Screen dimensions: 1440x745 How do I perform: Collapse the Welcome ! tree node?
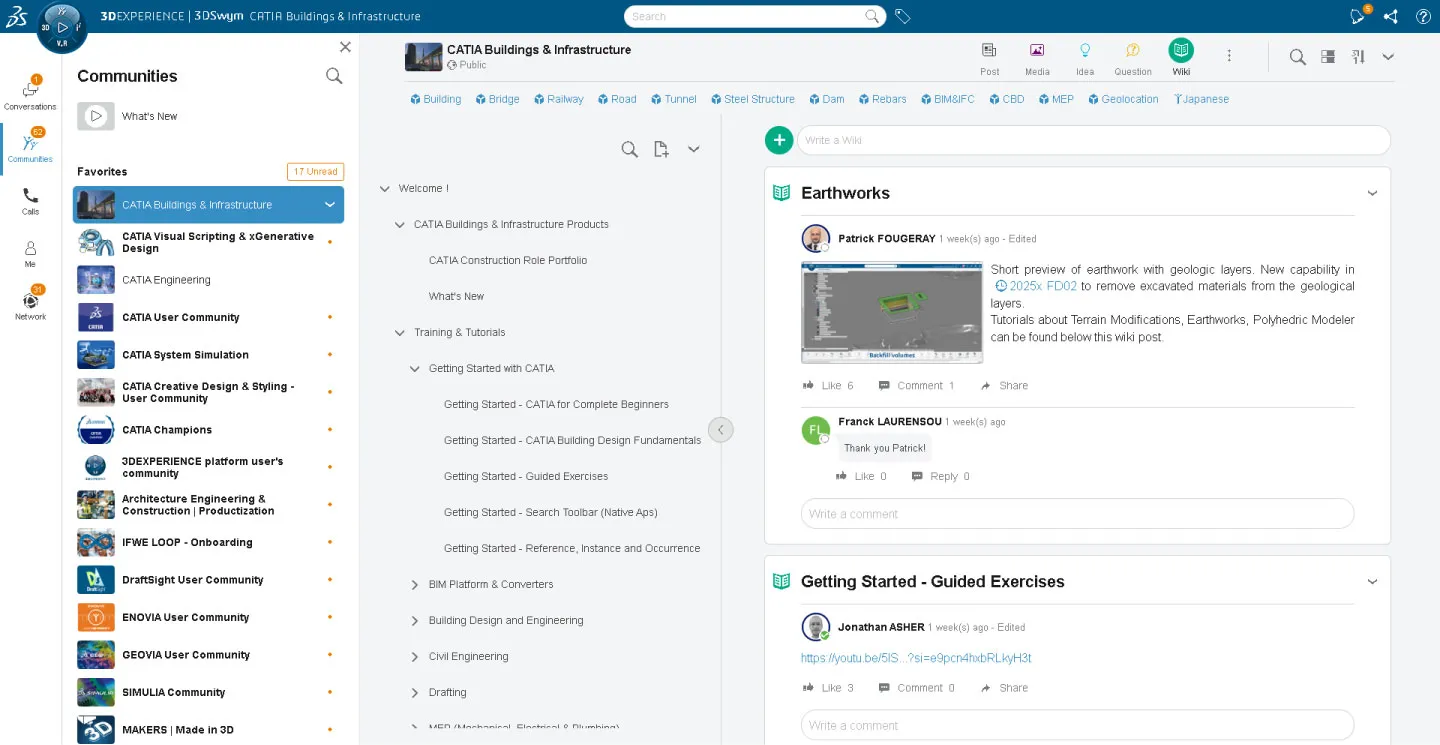coord(385,188)
